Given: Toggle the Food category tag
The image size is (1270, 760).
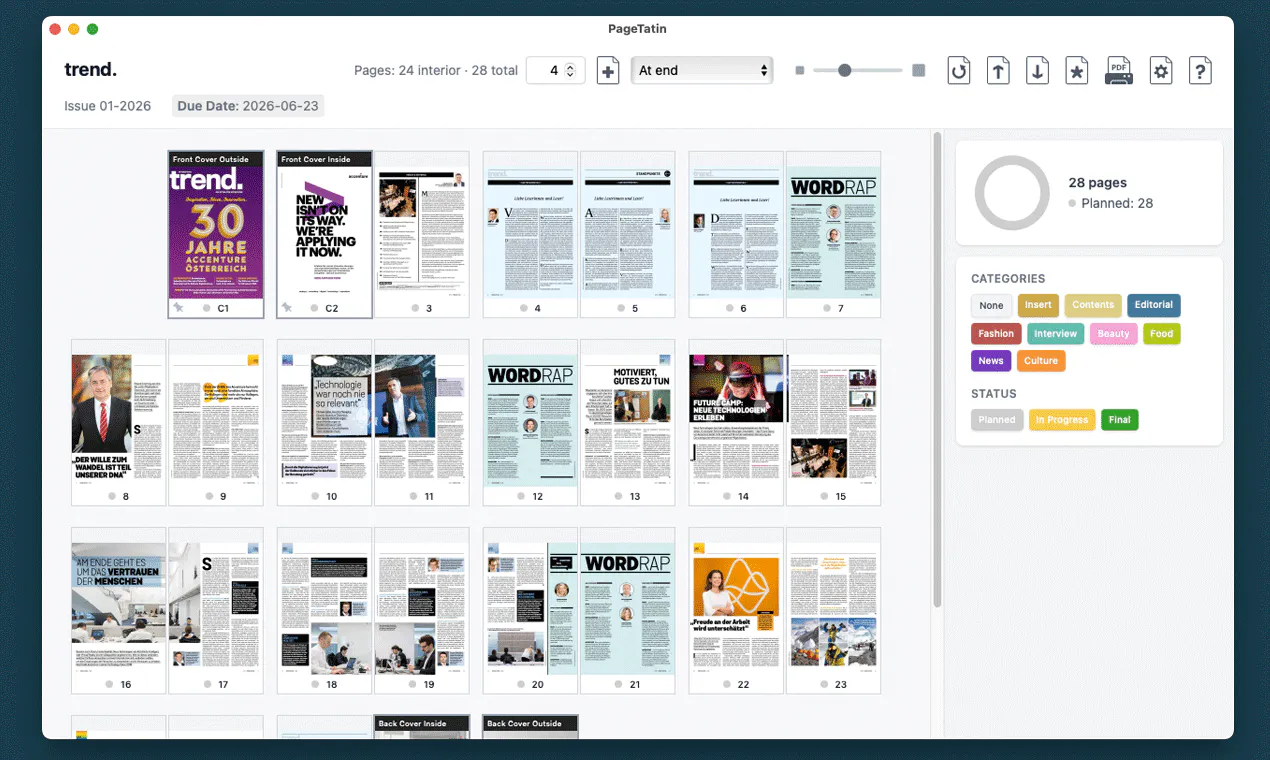Looking at the screenshot, I should coord(1161,333).
